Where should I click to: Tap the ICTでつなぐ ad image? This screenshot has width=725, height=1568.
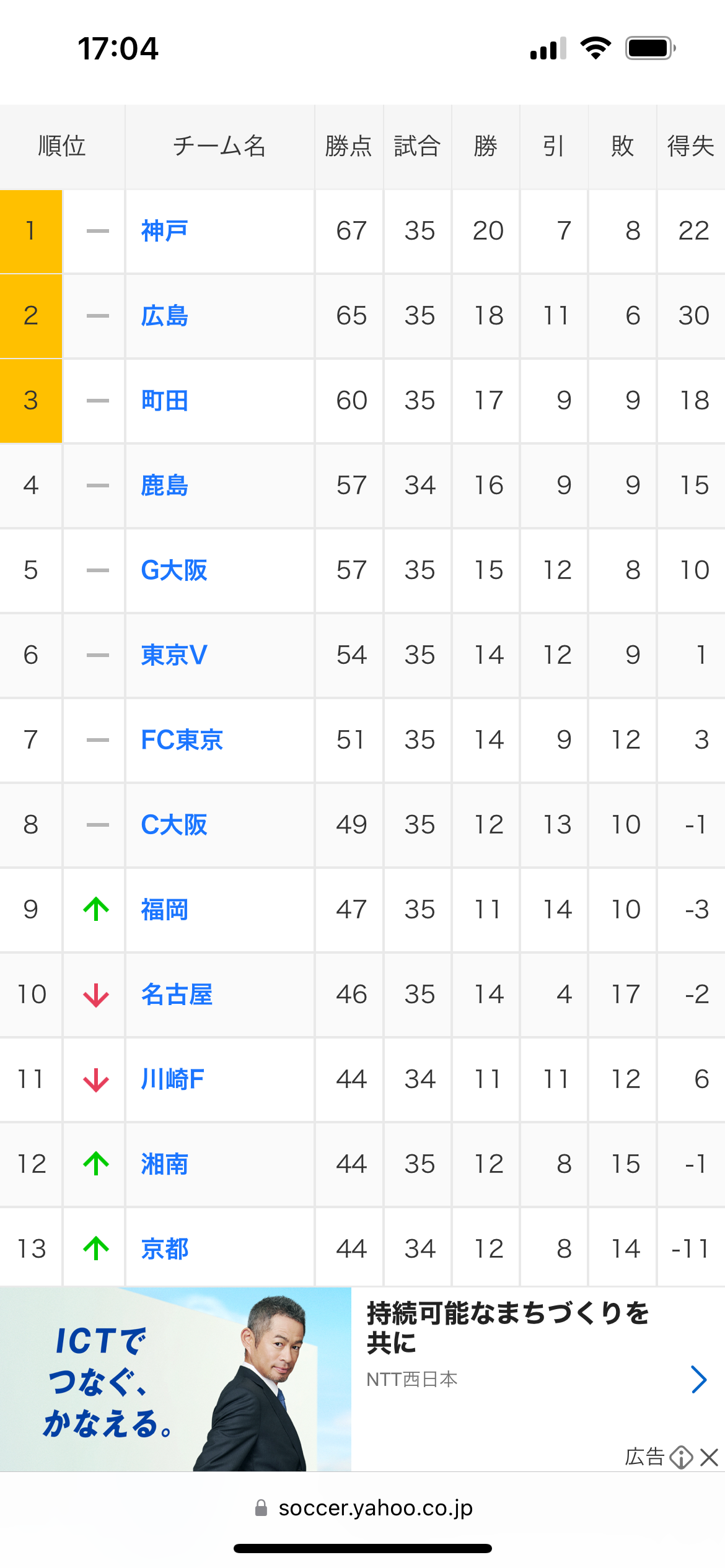point(175,1379)
